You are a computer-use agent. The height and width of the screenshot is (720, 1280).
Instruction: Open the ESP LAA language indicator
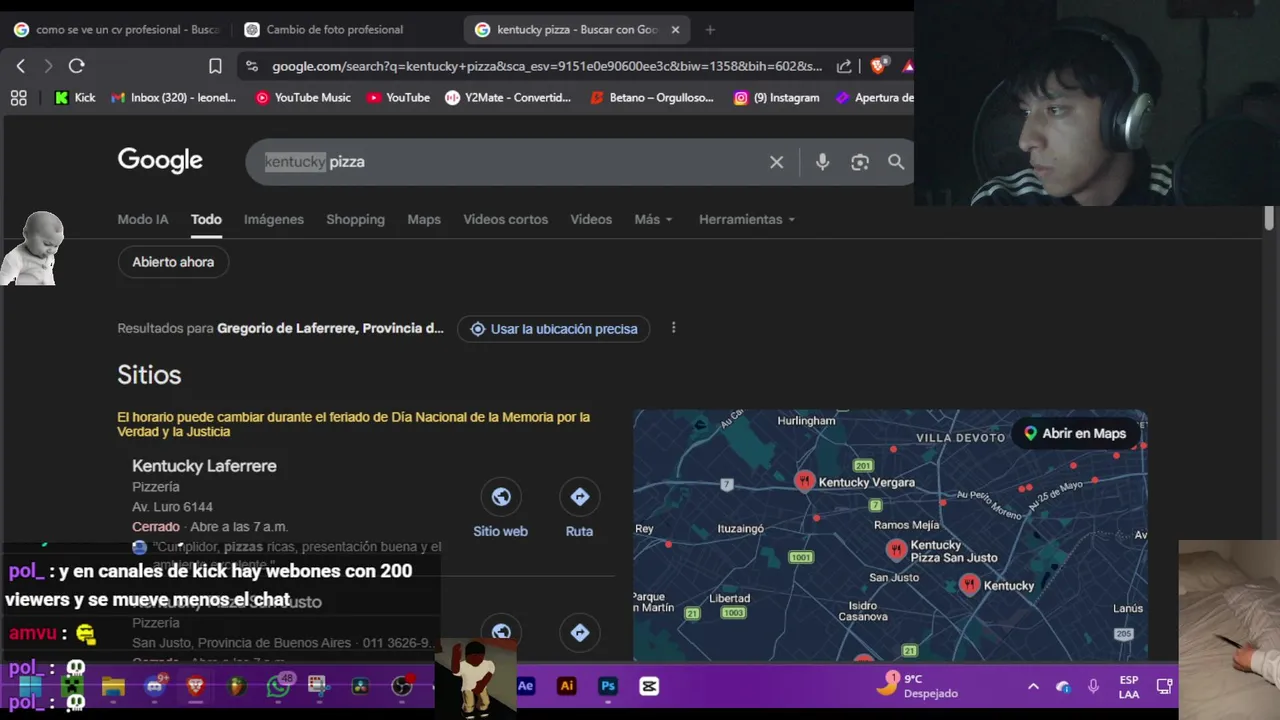coord(1129,687)
